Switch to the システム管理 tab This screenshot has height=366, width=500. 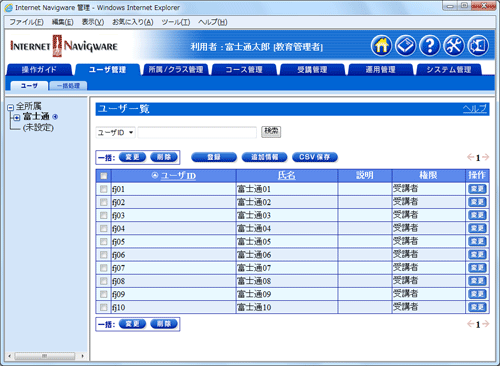449,69
